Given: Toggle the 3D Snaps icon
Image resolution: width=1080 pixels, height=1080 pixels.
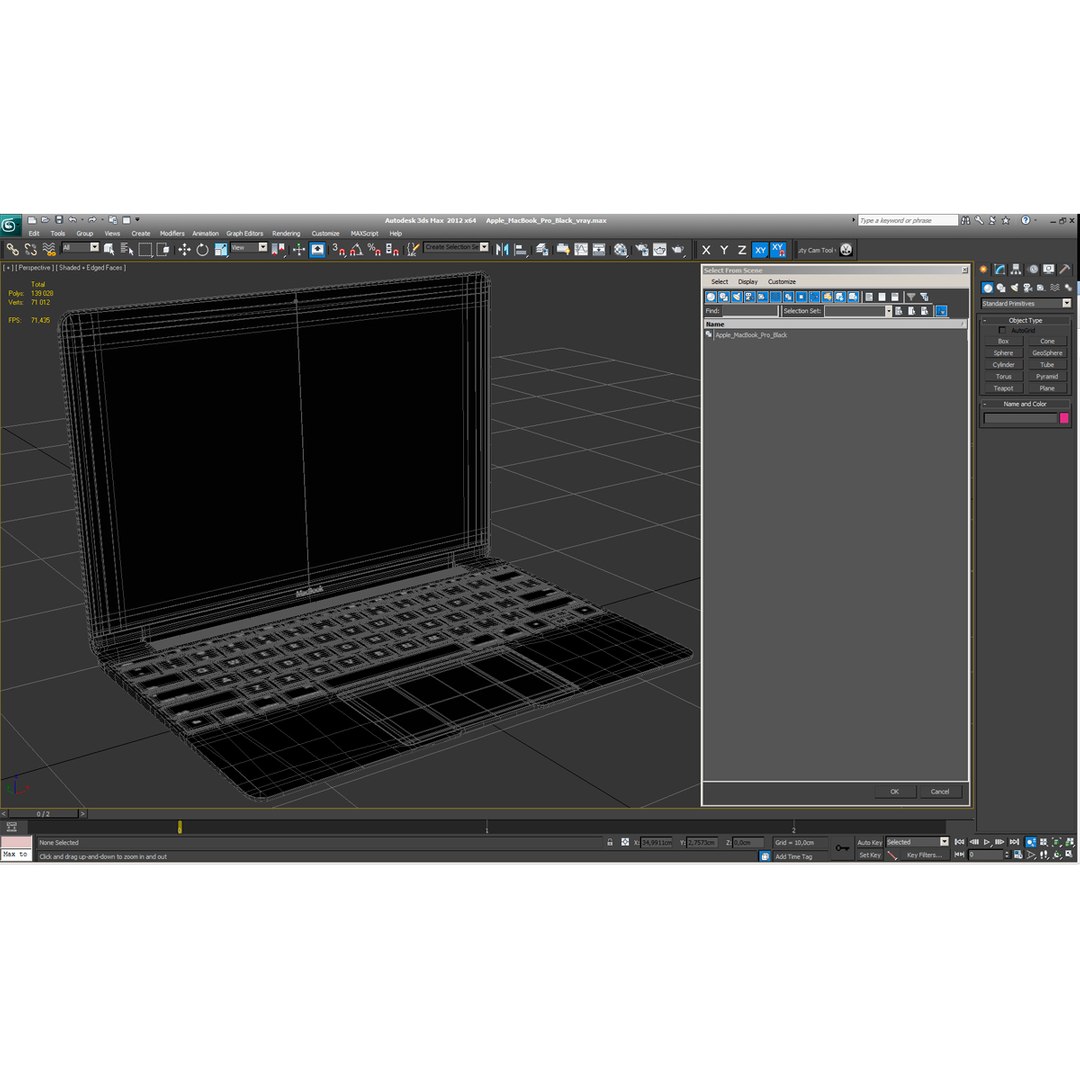Looking at the screenshot, I should coord(338,249).
